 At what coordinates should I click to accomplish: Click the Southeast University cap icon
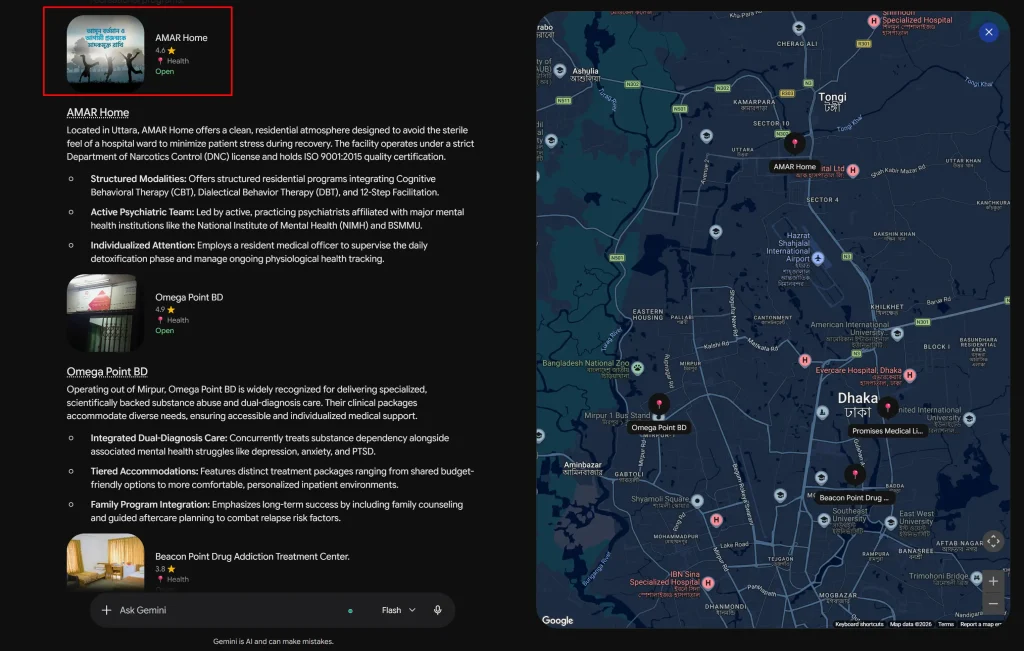[824, 520]
